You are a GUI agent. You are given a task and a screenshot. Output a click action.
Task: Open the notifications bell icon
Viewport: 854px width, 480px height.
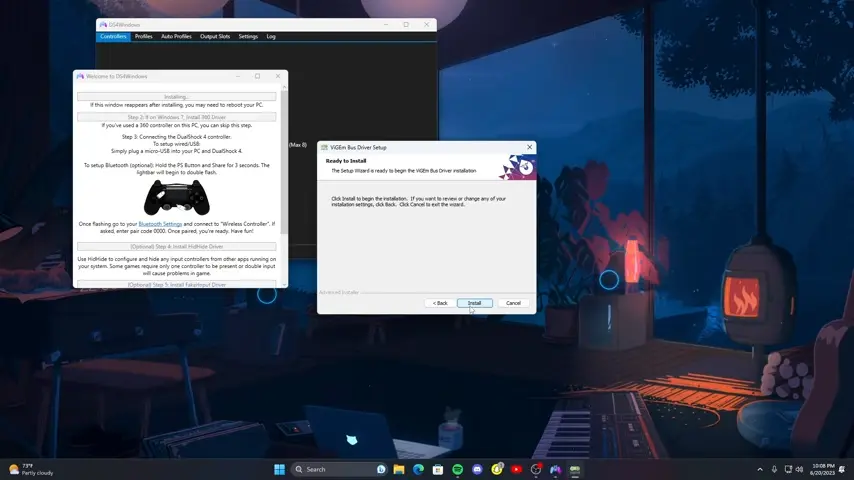[842, 469]
